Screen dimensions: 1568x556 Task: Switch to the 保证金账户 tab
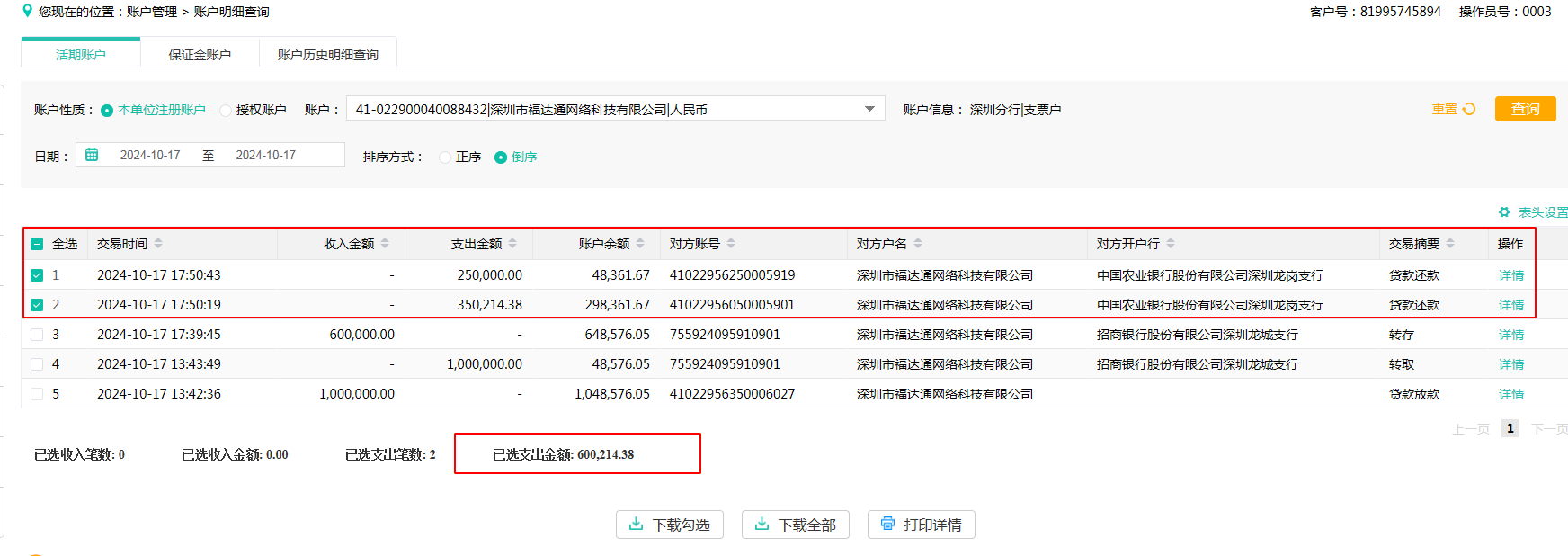click(x=200, y=54)
